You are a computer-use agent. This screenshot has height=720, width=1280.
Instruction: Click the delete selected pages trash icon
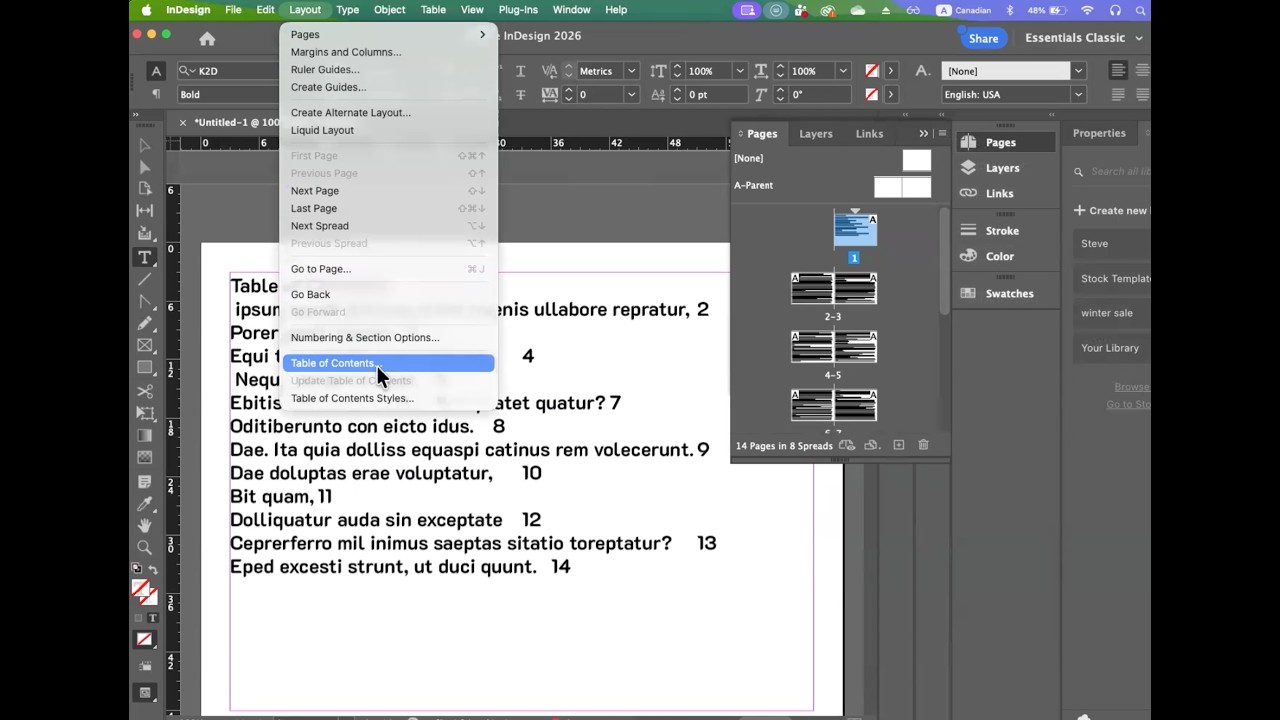click(x=923, y=445)
